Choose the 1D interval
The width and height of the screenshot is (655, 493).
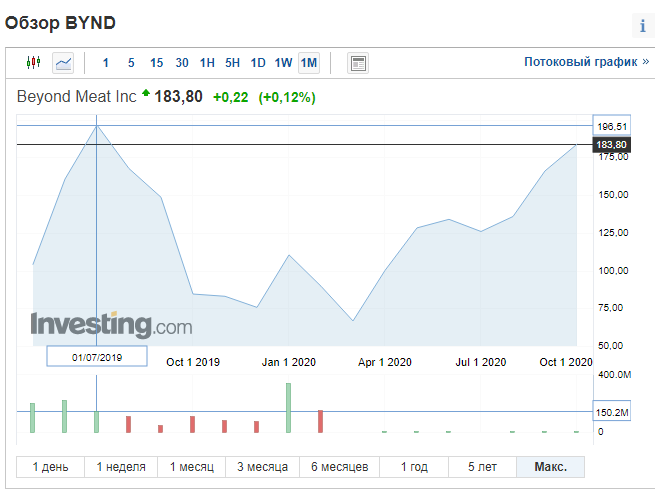pos(258,63)
